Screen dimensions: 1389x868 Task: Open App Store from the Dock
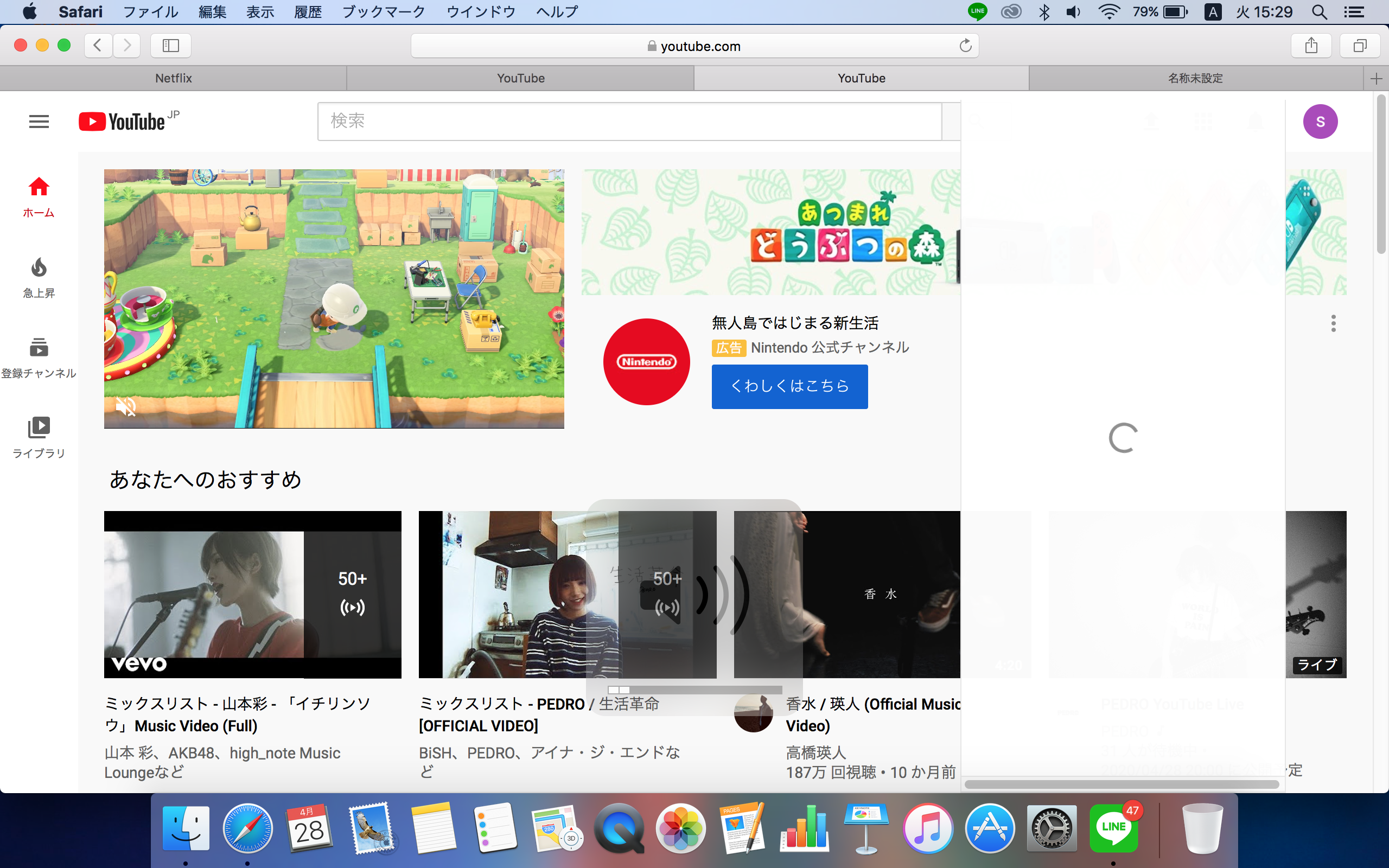[x=990, y=828]
